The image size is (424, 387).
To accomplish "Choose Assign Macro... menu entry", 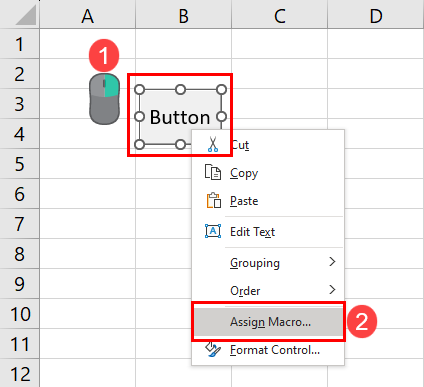I will (x=268, y=322).
